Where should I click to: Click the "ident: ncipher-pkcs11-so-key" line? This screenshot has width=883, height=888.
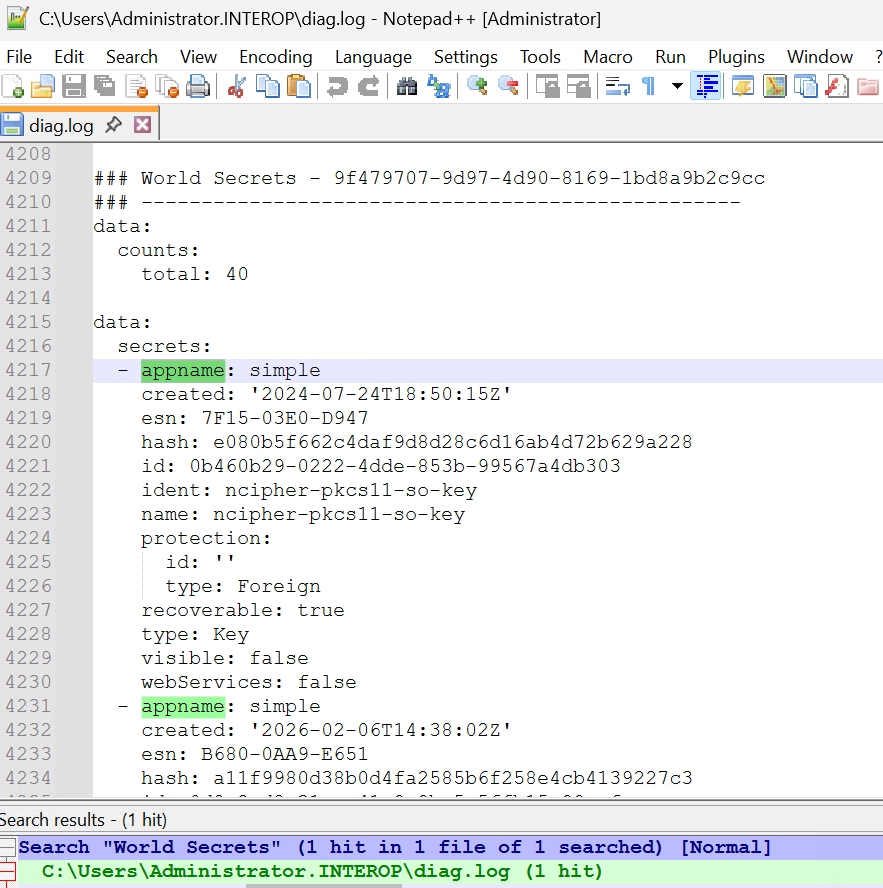pos(309,490)
